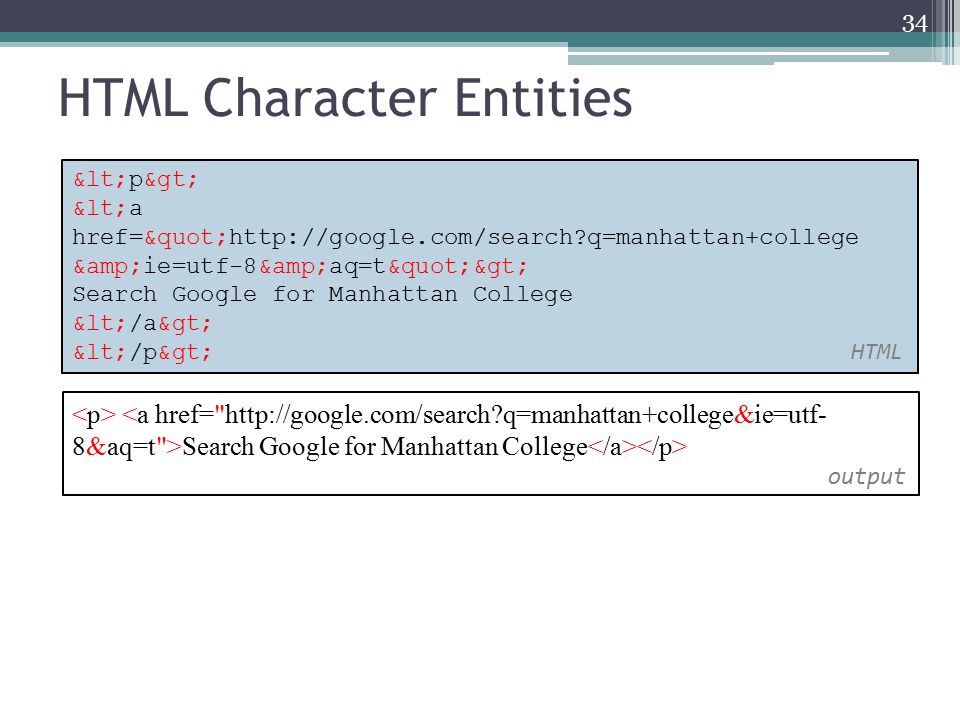
Task: Click the '&amp;ie=utf-8&amp;aq=t&quot;&gt;' code line
Action: click(300, 266)
